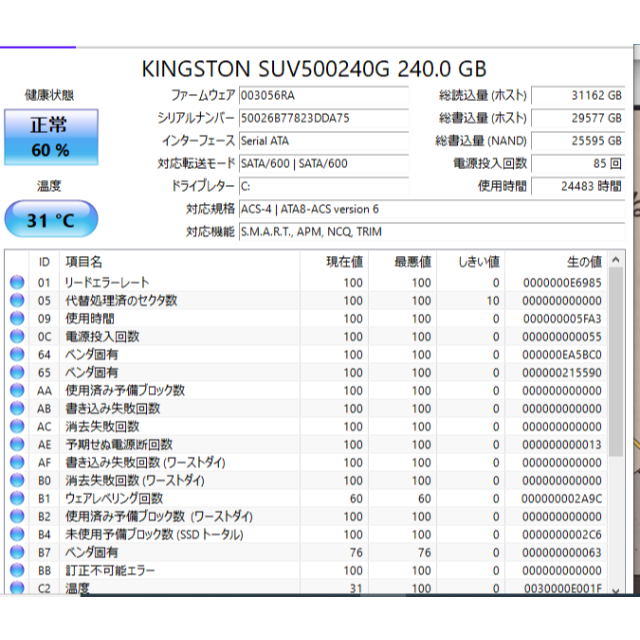640x640 pixels.
Task: Click threshold value 10 in row 05
Action: 493,301
